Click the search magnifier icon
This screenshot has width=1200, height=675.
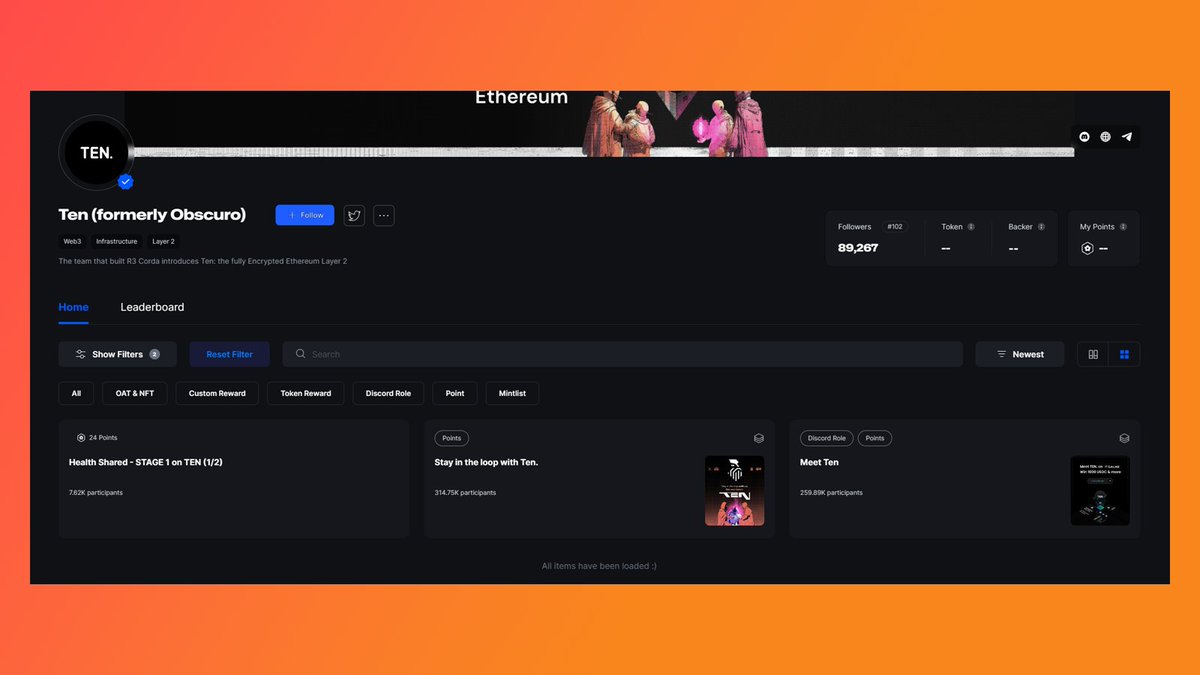coord(300,354)
